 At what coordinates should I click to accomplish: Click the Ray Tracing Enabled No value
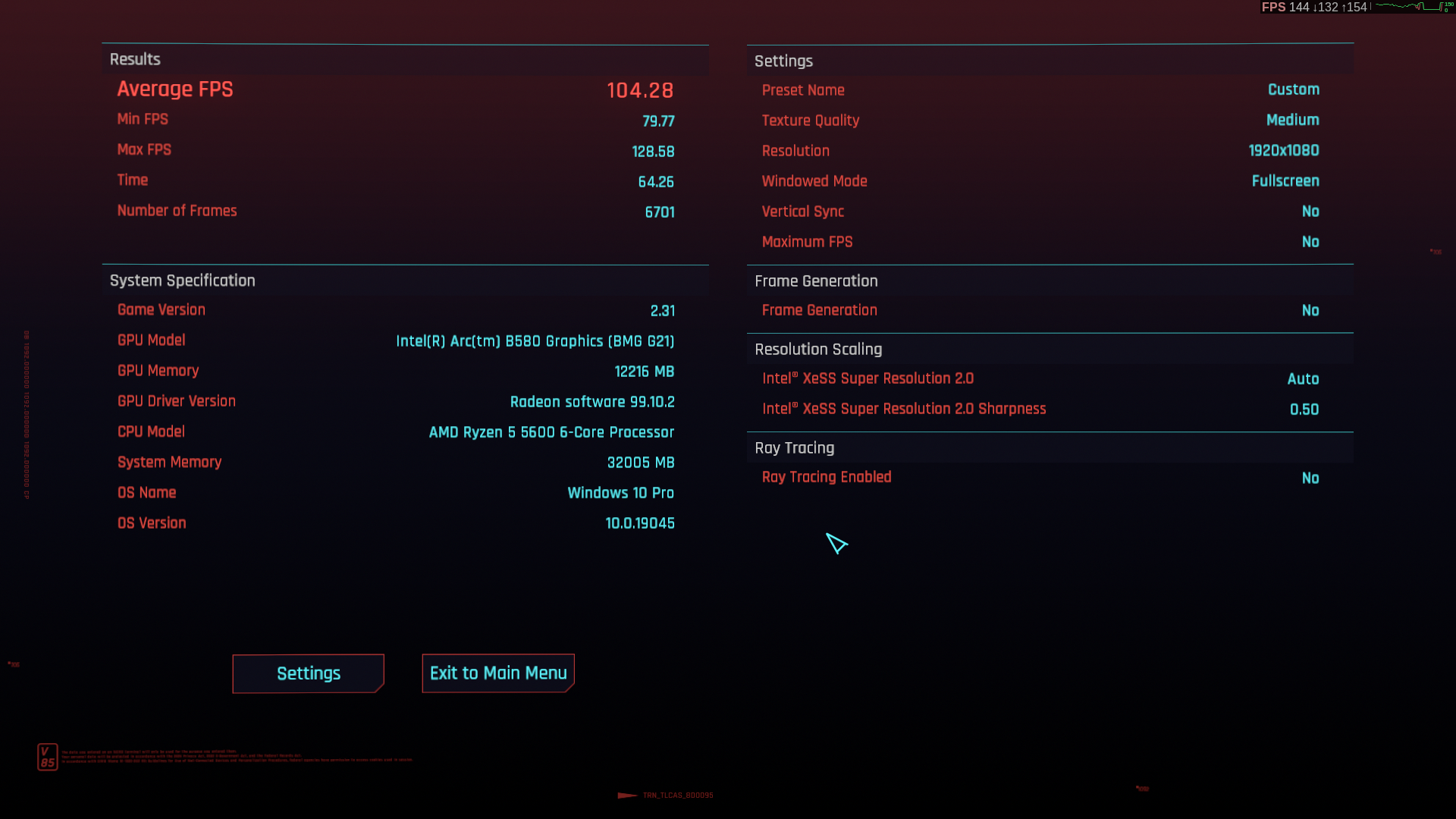(1310, 479)
